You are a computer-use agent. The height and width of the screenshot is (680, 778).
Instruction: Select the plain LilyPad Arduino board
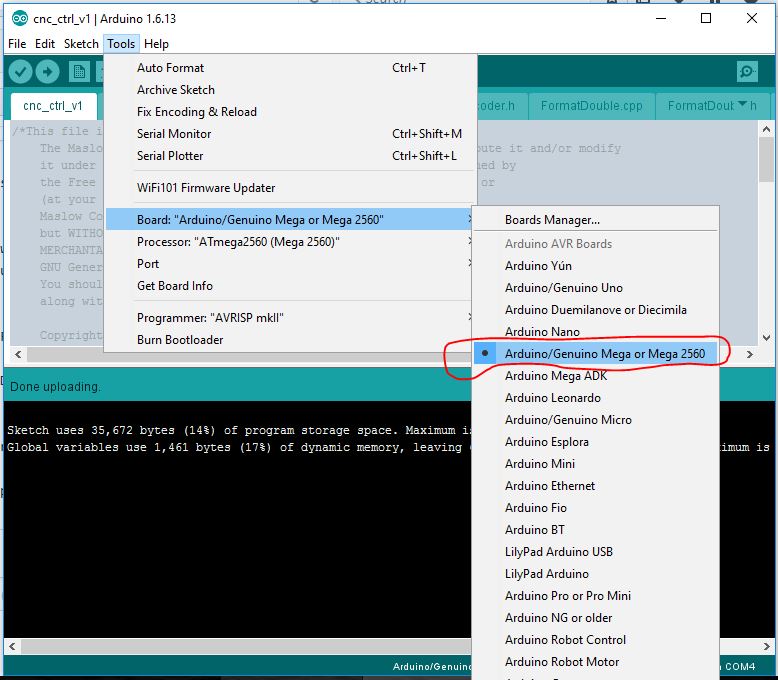(x=595, y=574)
